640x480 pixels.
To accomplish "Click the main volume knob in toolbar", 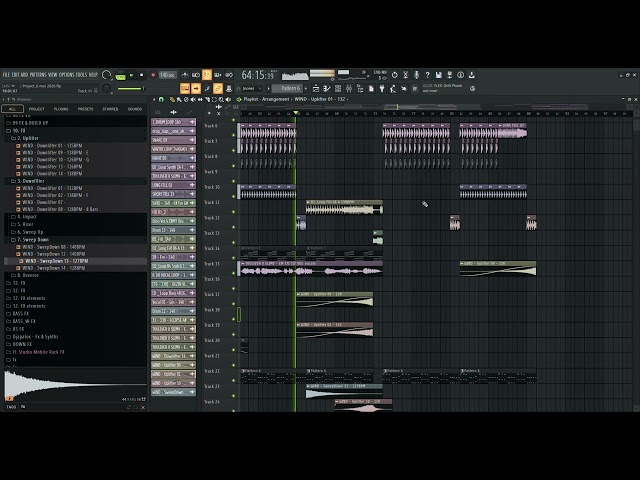I will (x=106, y=75).
